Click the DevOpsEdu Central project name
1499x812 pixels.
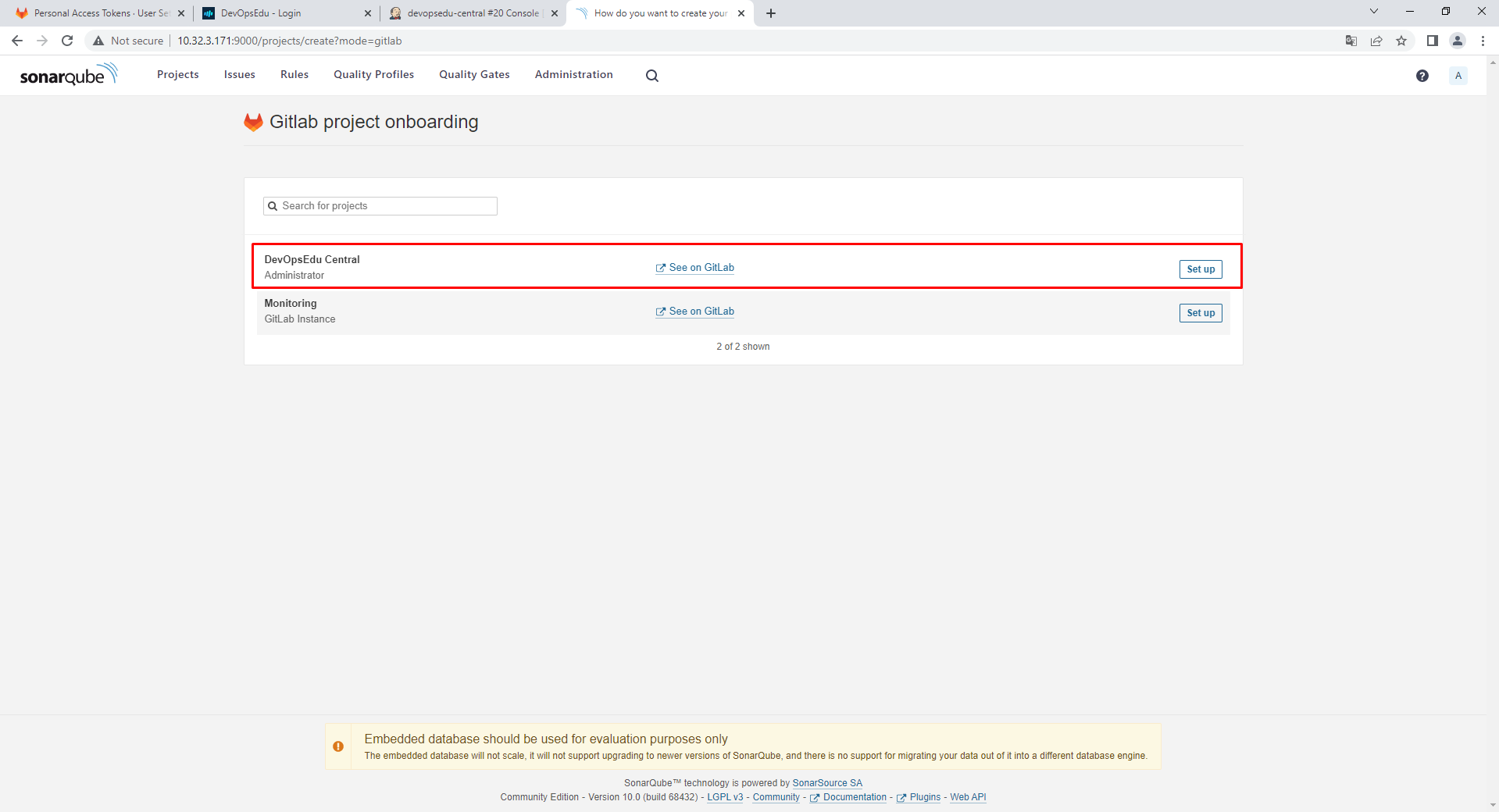click(312, 260)
